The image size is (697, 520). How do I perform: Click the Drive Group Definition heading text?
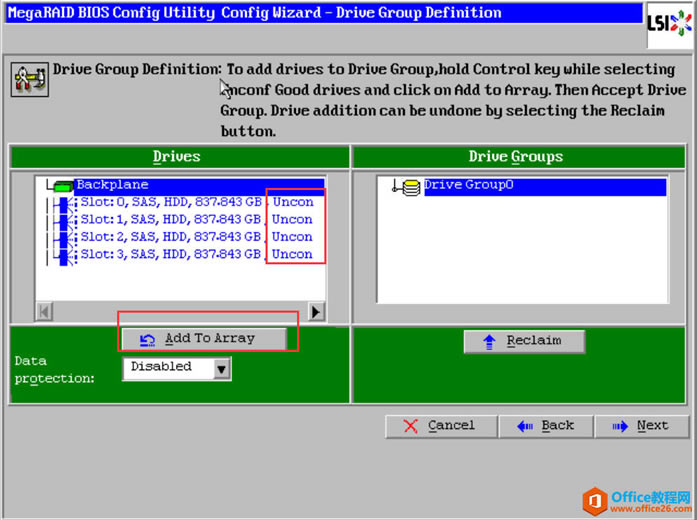coord(136,69)
